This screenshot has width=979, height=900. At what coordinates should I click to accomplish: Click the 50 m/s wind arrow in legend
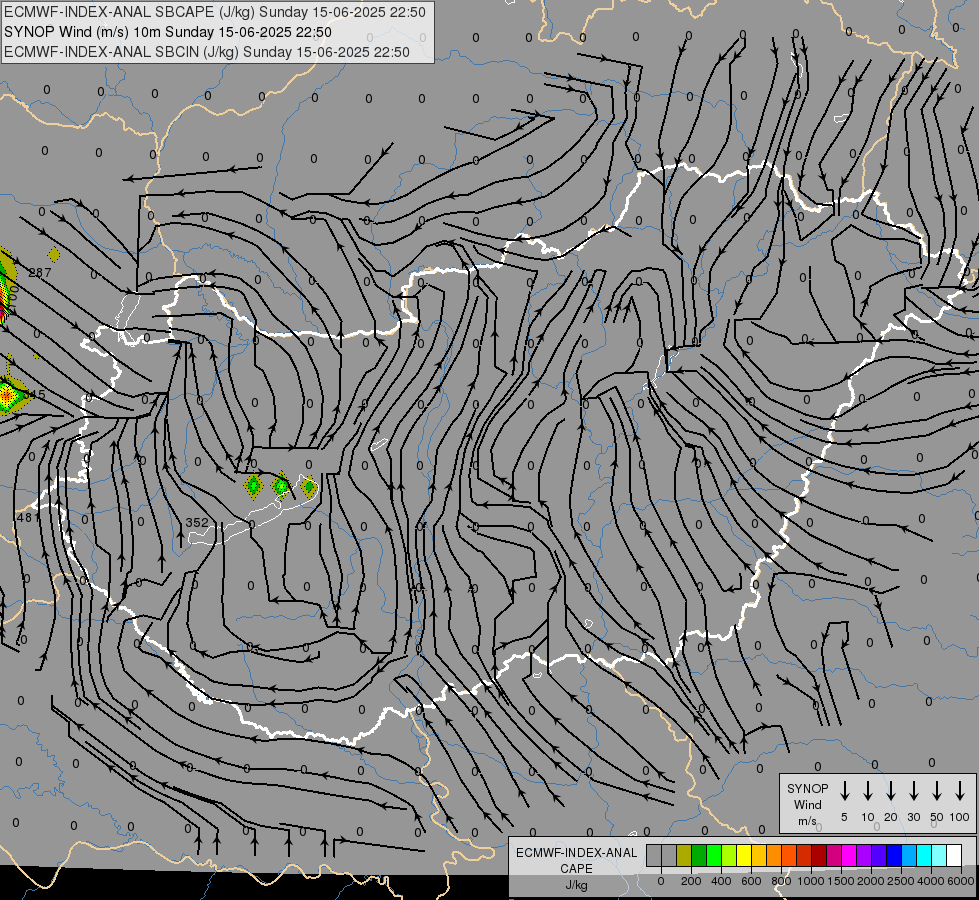[937, 791]
